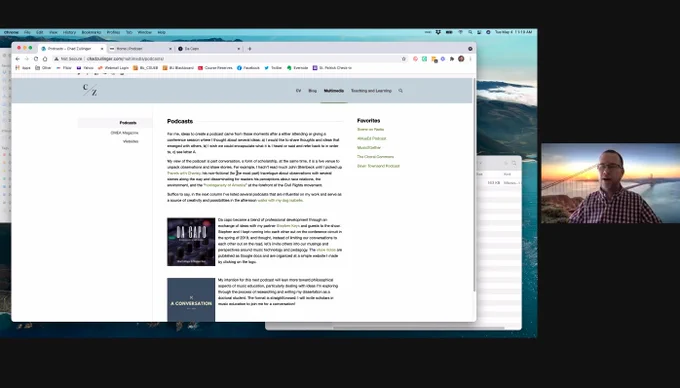Reload the current page

36,59
